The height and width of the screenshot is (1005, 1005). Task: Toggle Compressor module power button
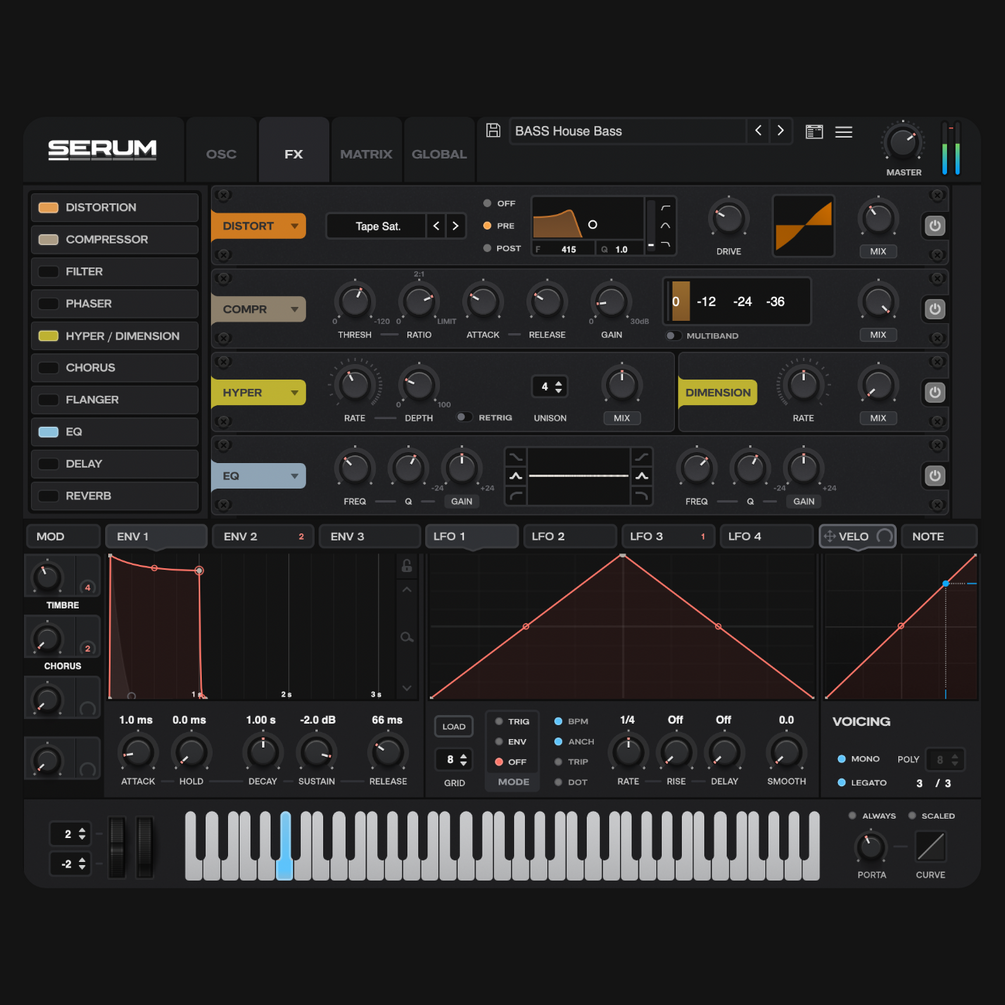point(934,309)
